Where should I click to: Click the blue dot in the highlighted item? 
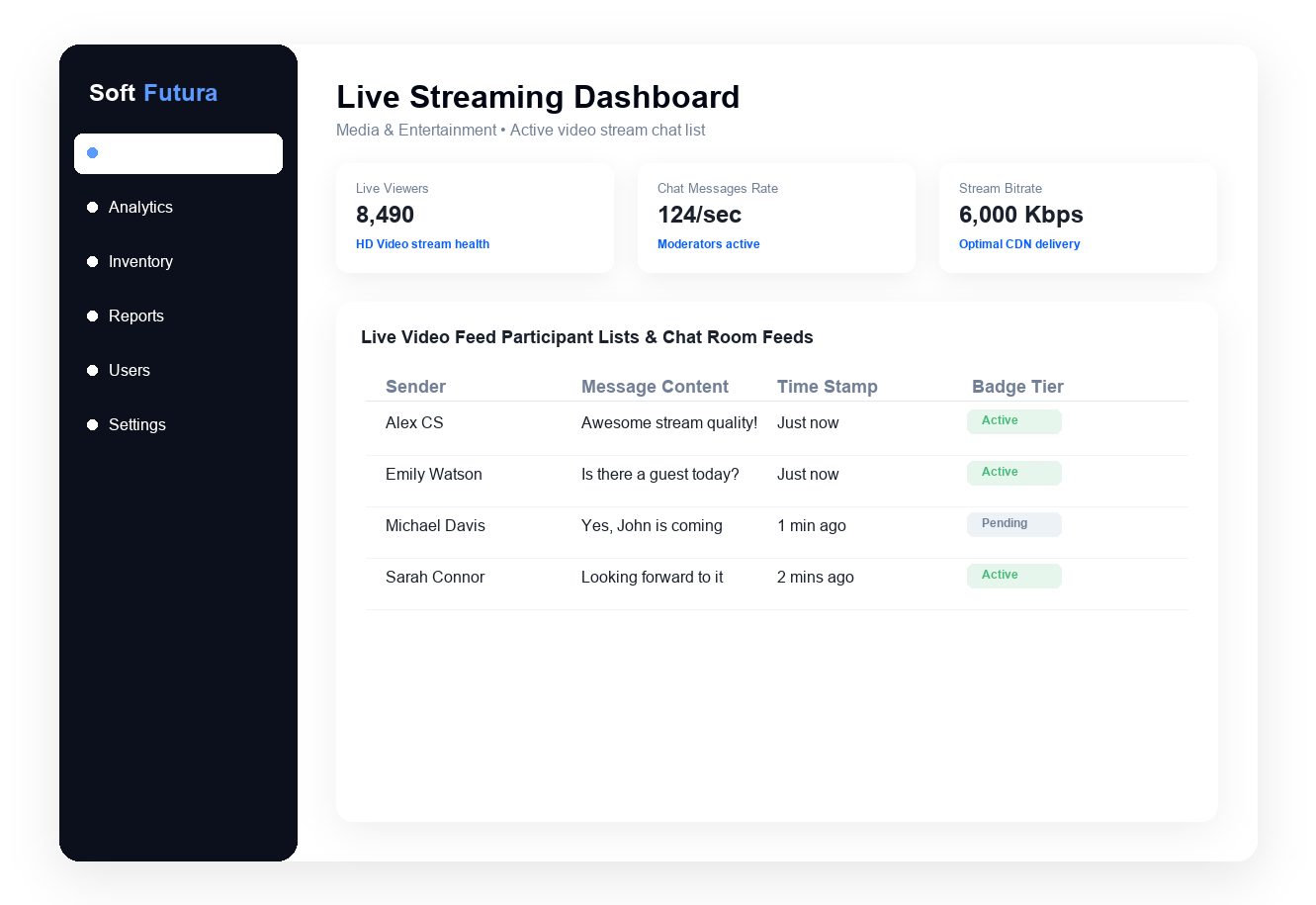click(92, 153)
